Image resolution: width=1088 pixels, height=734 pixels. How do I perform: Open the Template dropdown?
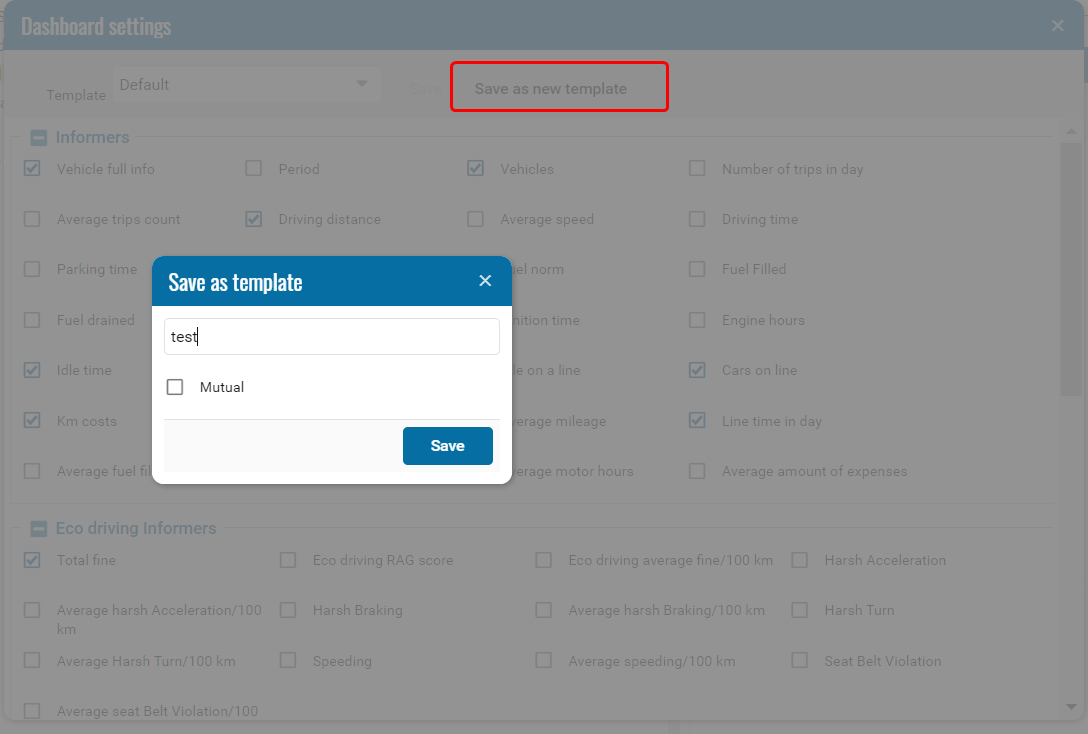coord(245,85)
